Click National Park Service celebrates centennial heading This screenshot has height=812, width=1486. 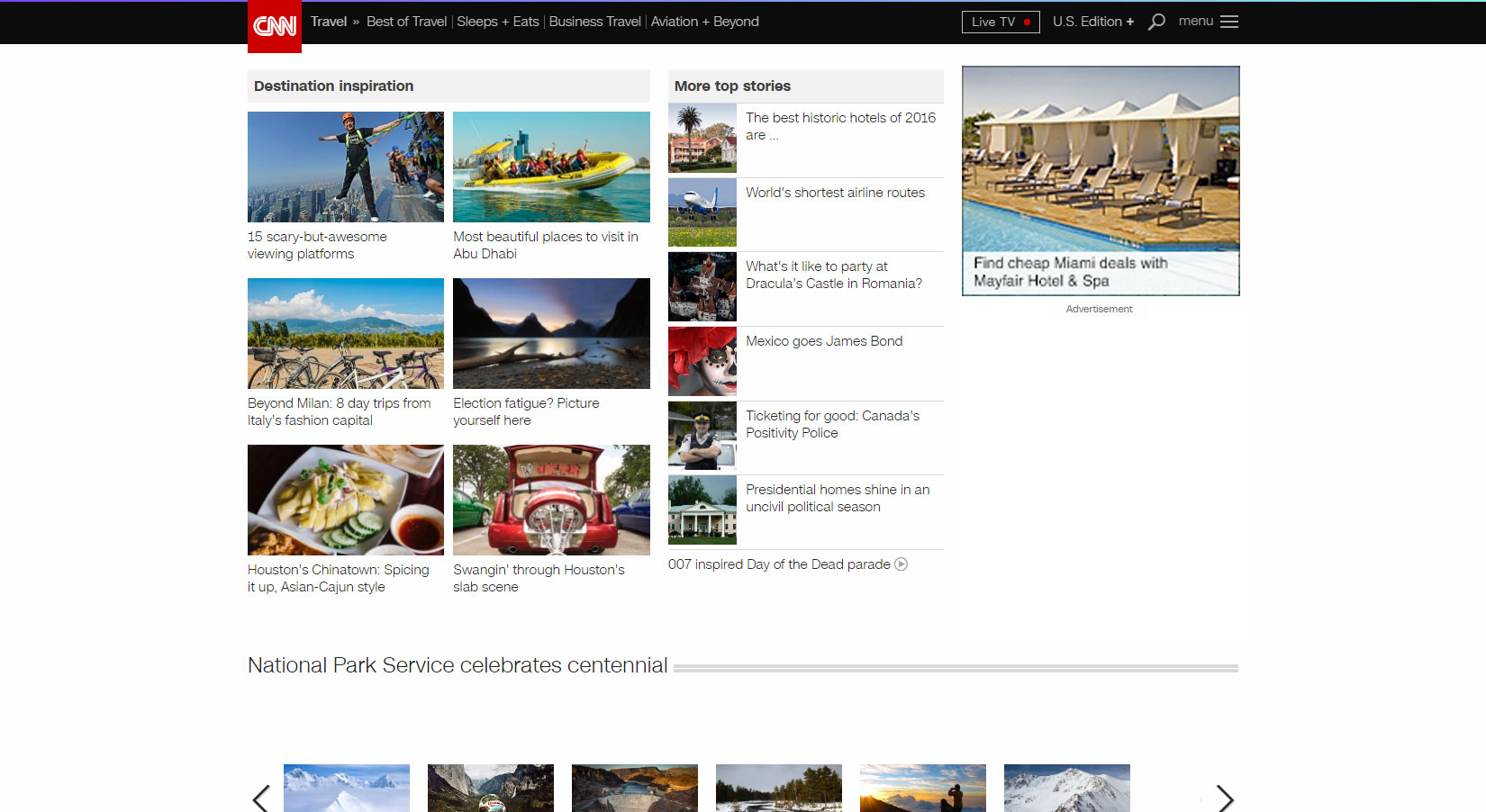tap(458, 665)
